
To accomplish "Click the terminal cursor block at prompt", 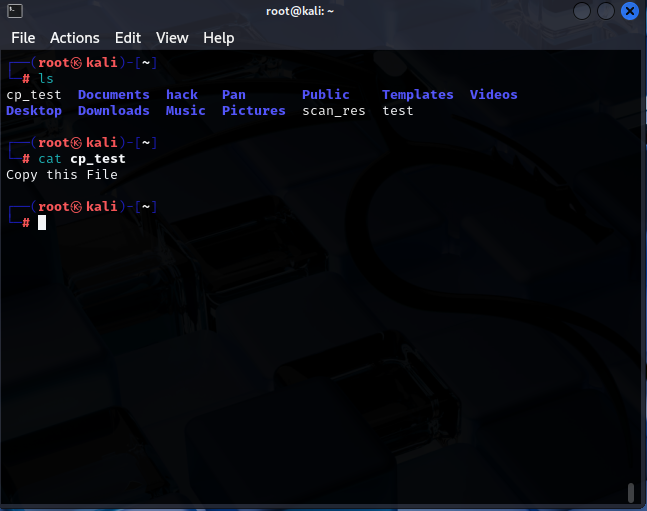I will pyautogui.click(x=42, y=222).
